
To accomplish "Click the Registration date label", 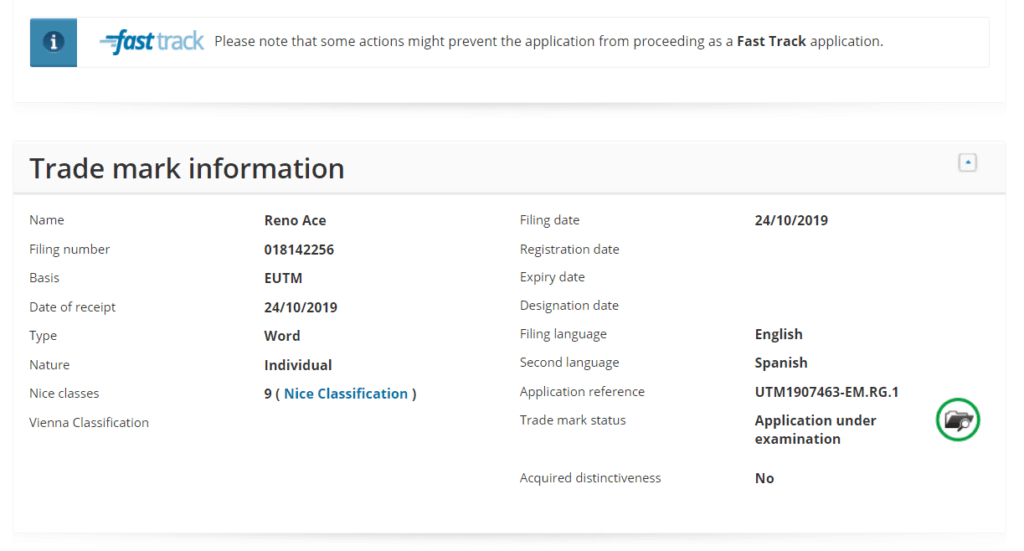I will point(569,249).
